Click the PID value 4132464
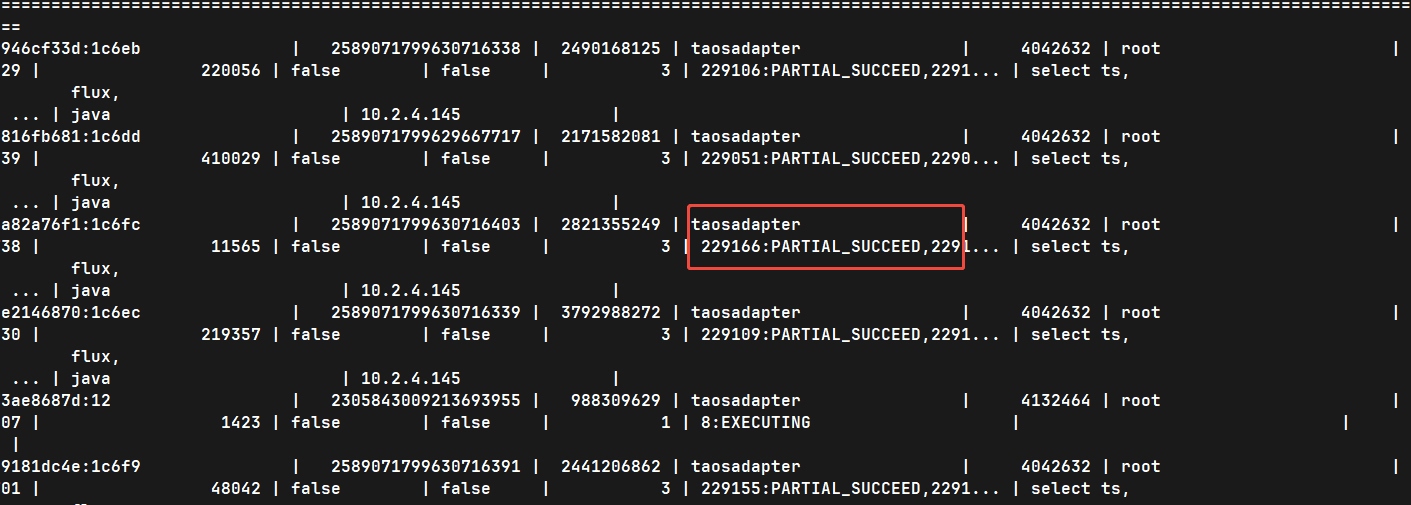Image resolution: width=1411 pixels, height=505 pixels. [x=1061, y=401]
